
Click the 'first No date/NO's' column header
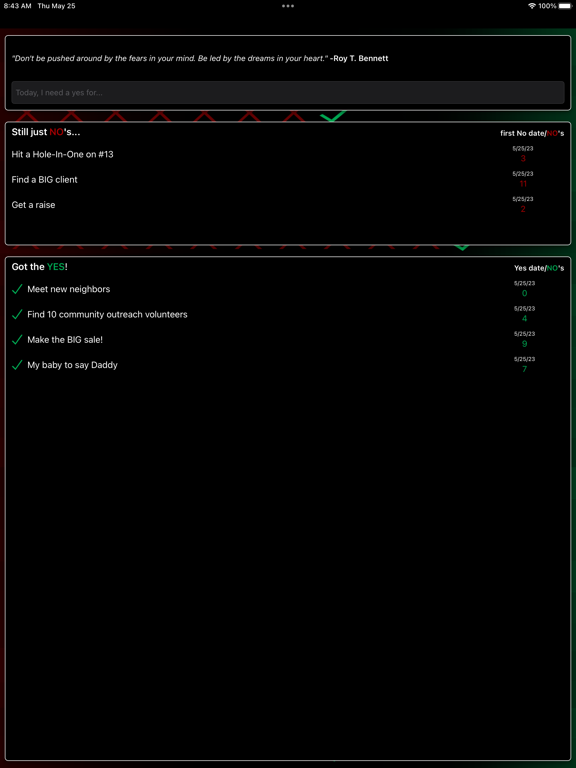[532, 133]
